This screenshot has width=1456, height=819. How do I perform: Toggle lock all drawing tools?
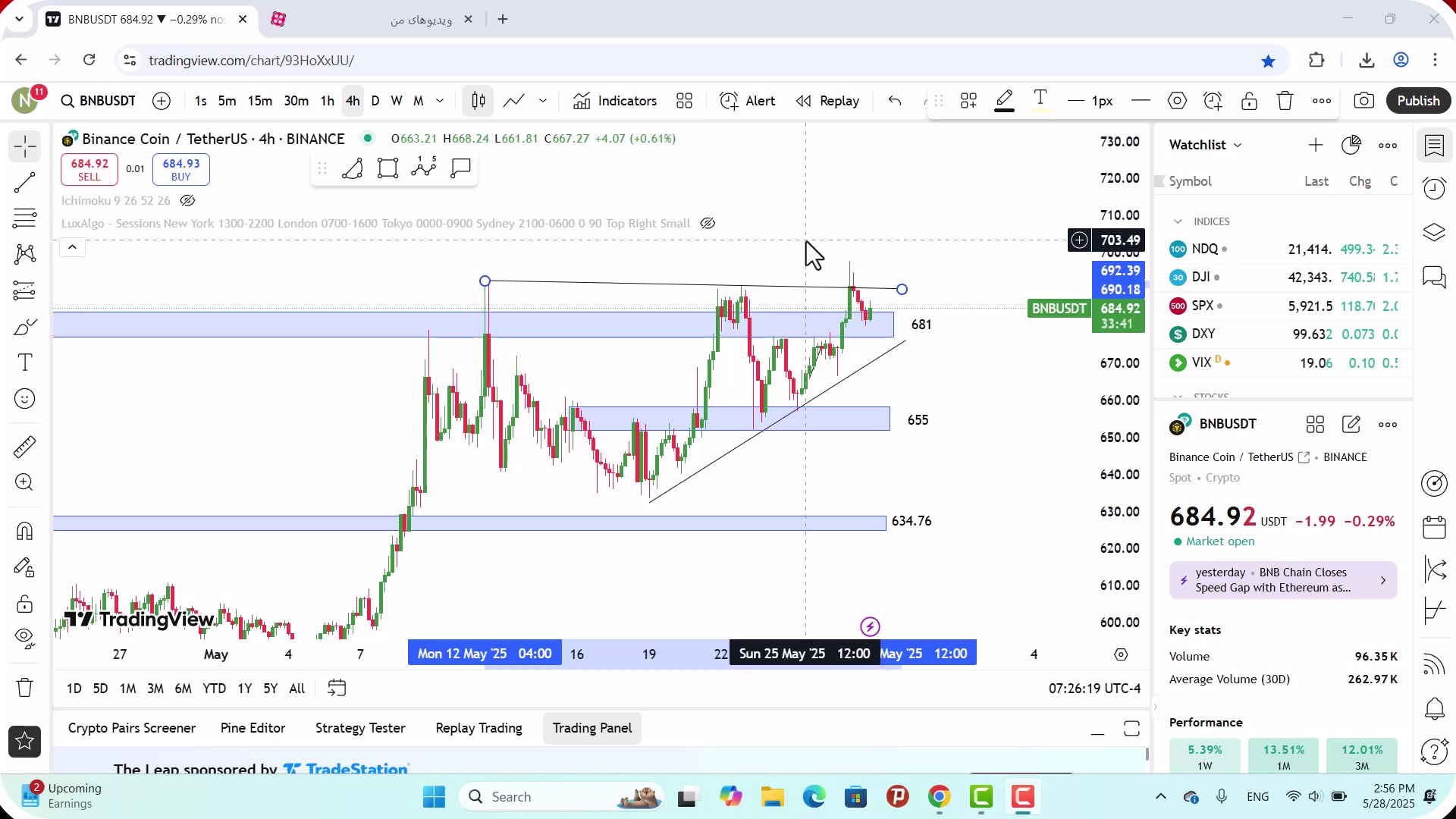tap(25, 604)
